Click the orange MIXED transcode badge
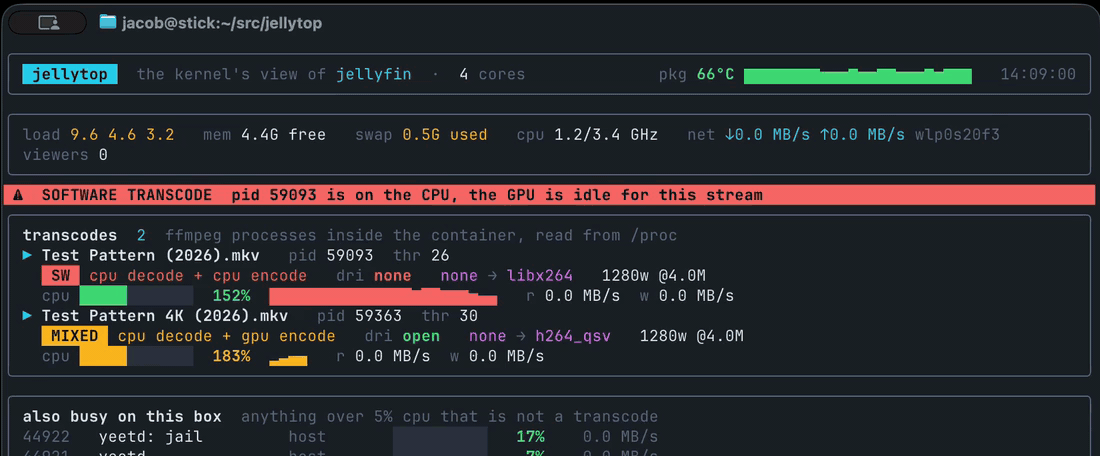This screenshot has width=1100, height=456. pyautogui.click(x=75, y=336)
